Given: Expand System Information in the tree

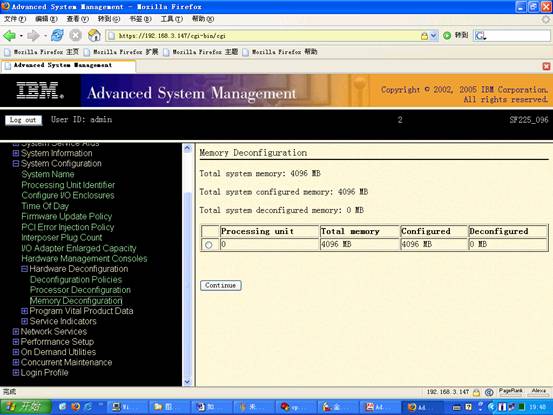Looking at the screenshot, I should point(16,153).
